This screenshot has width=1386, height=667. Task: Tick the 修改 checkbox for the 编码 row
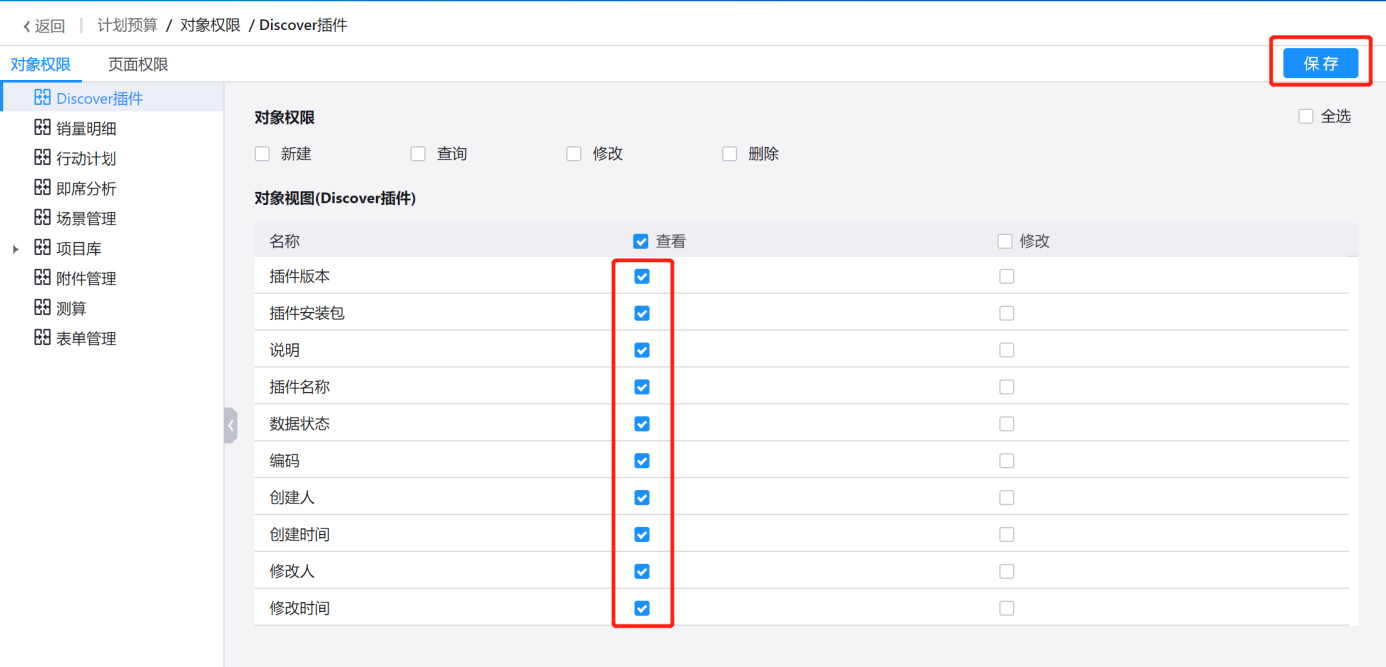coord(1007,461)
